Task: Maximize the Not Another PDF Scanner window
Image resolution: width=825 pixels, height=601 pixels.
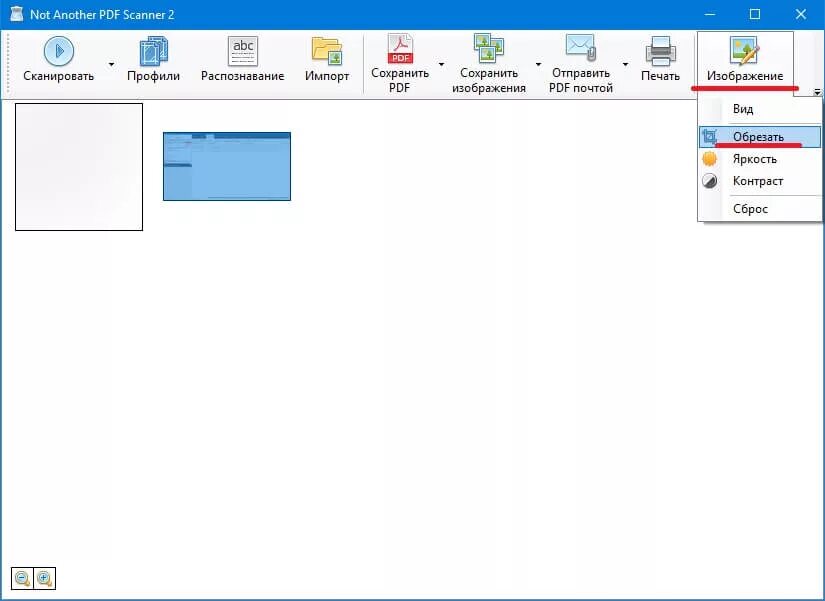Action: (755, 14)
